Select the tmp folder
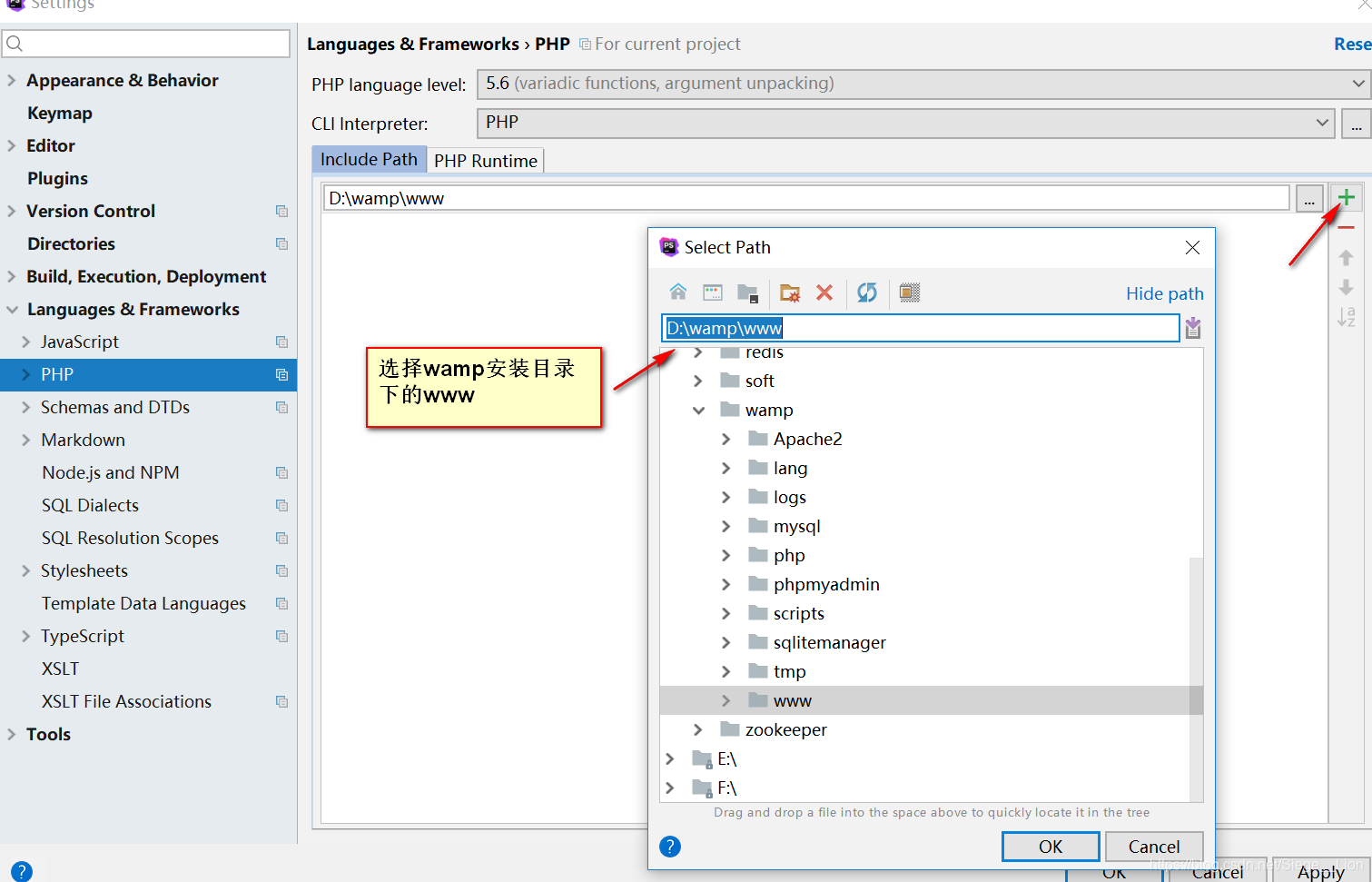Viewport: 1372px width, 882px height. pyautogui.click(x=789, y=671)
